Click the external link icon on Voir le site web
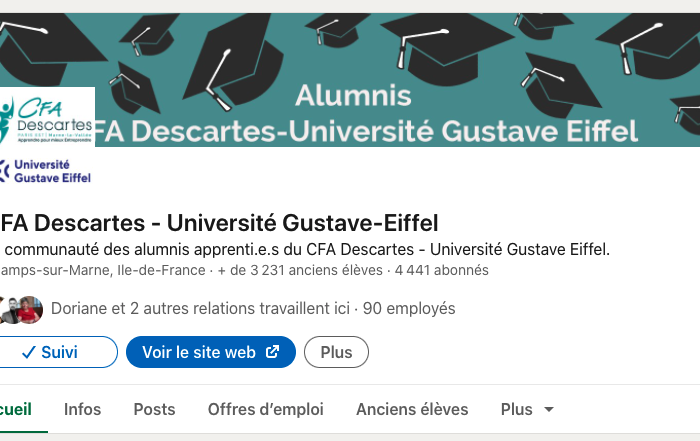 click(273, 352)
